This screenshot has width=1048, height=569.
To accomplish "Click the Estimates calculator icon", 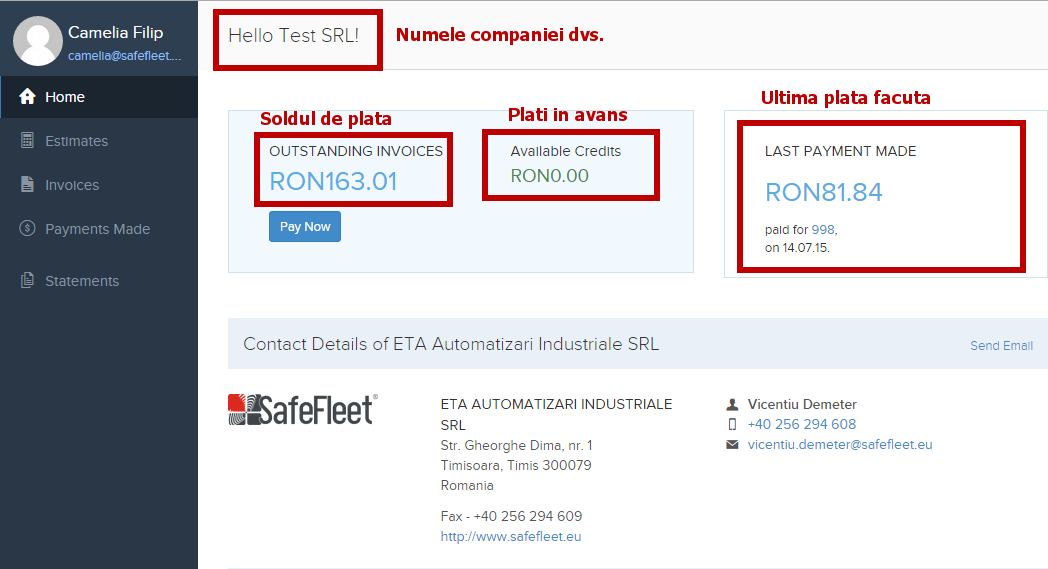I will pyautogui.click(x=28, y=141).
